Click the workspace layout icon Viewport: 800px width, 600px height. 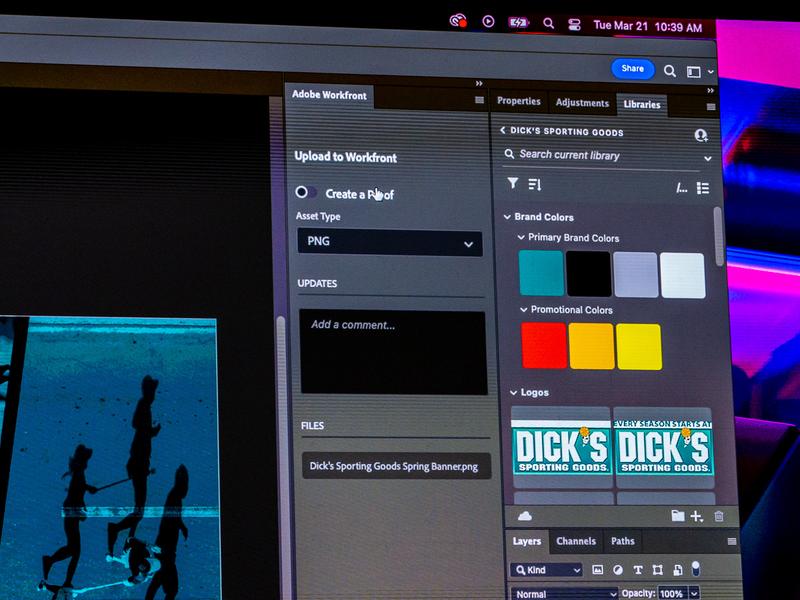click(693, 72)
